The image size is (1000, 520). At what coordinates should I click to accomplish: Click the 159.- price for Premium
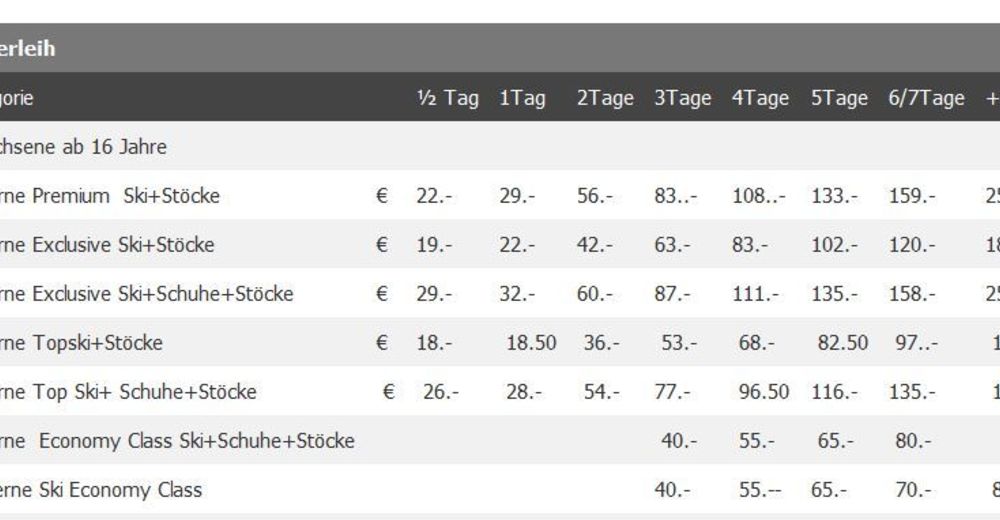click(x=912, y=196)
